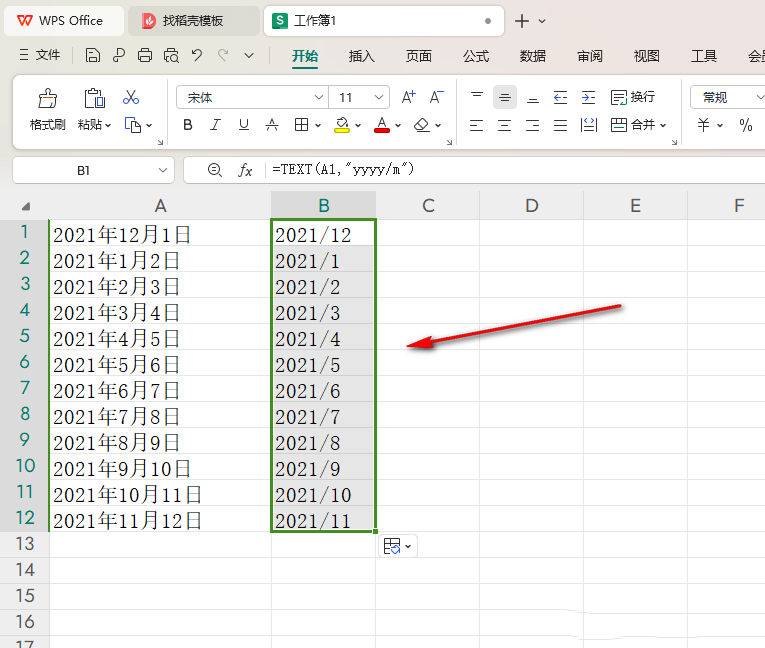Increase indent of cell content

(x=589, y=97)
